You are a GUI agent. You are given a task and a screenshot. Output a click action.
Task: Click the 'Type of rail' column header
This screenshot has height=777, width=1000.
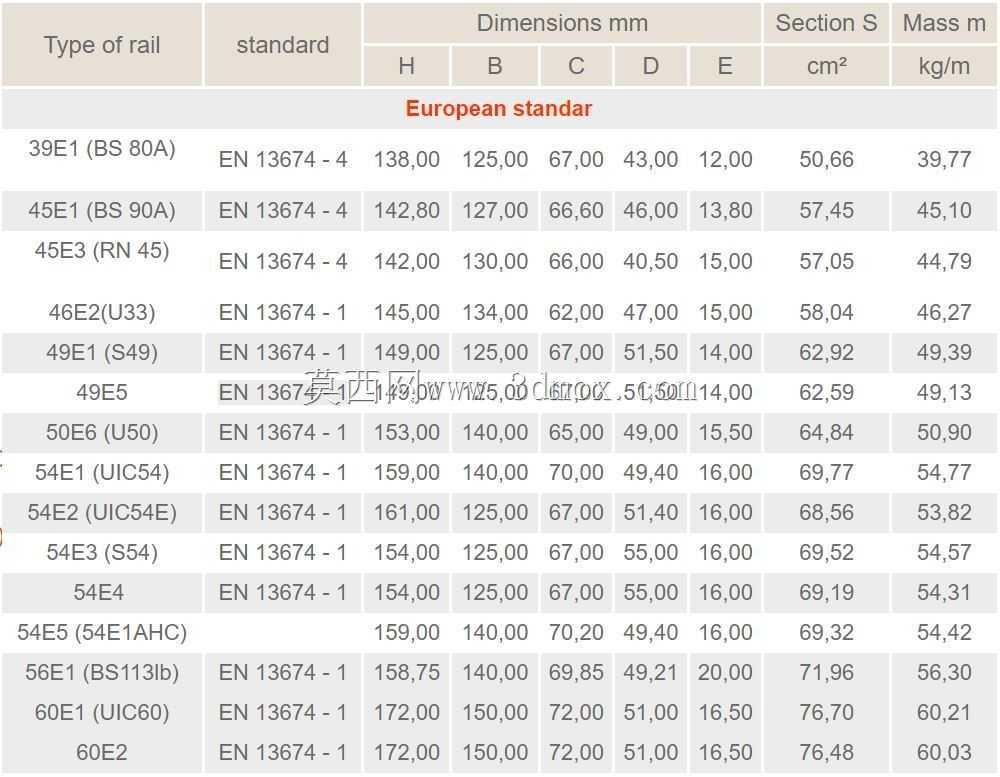(x=102, y=45)
